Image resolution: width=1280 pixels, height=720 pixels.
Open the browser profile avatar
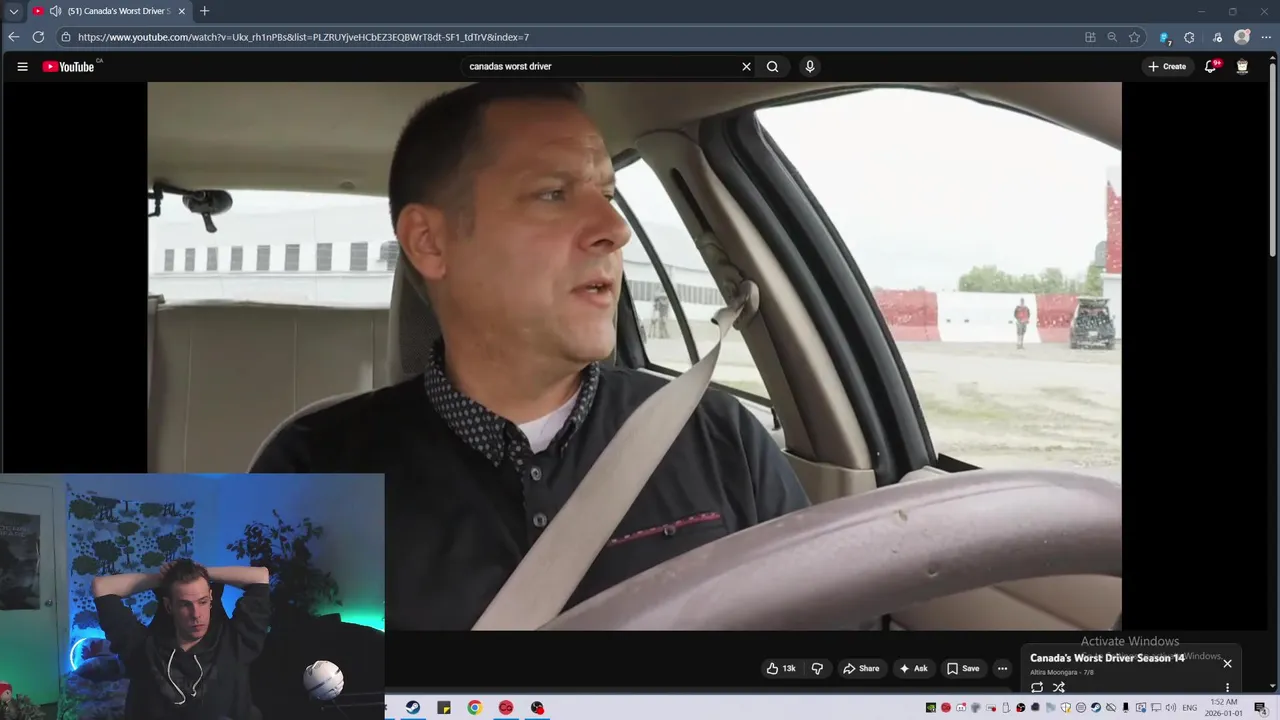tap(1242, 37)
